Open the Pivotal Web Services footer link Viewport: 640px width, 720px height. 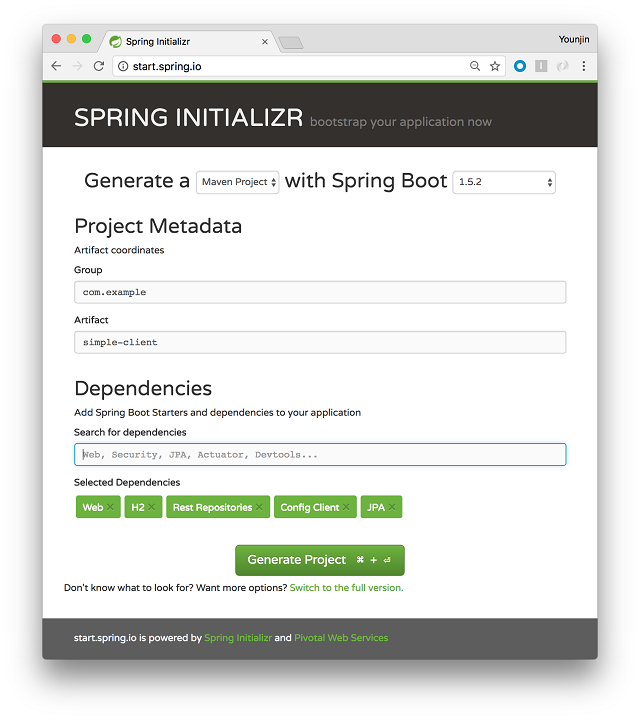pyautogui.click(x=341, y=638)
